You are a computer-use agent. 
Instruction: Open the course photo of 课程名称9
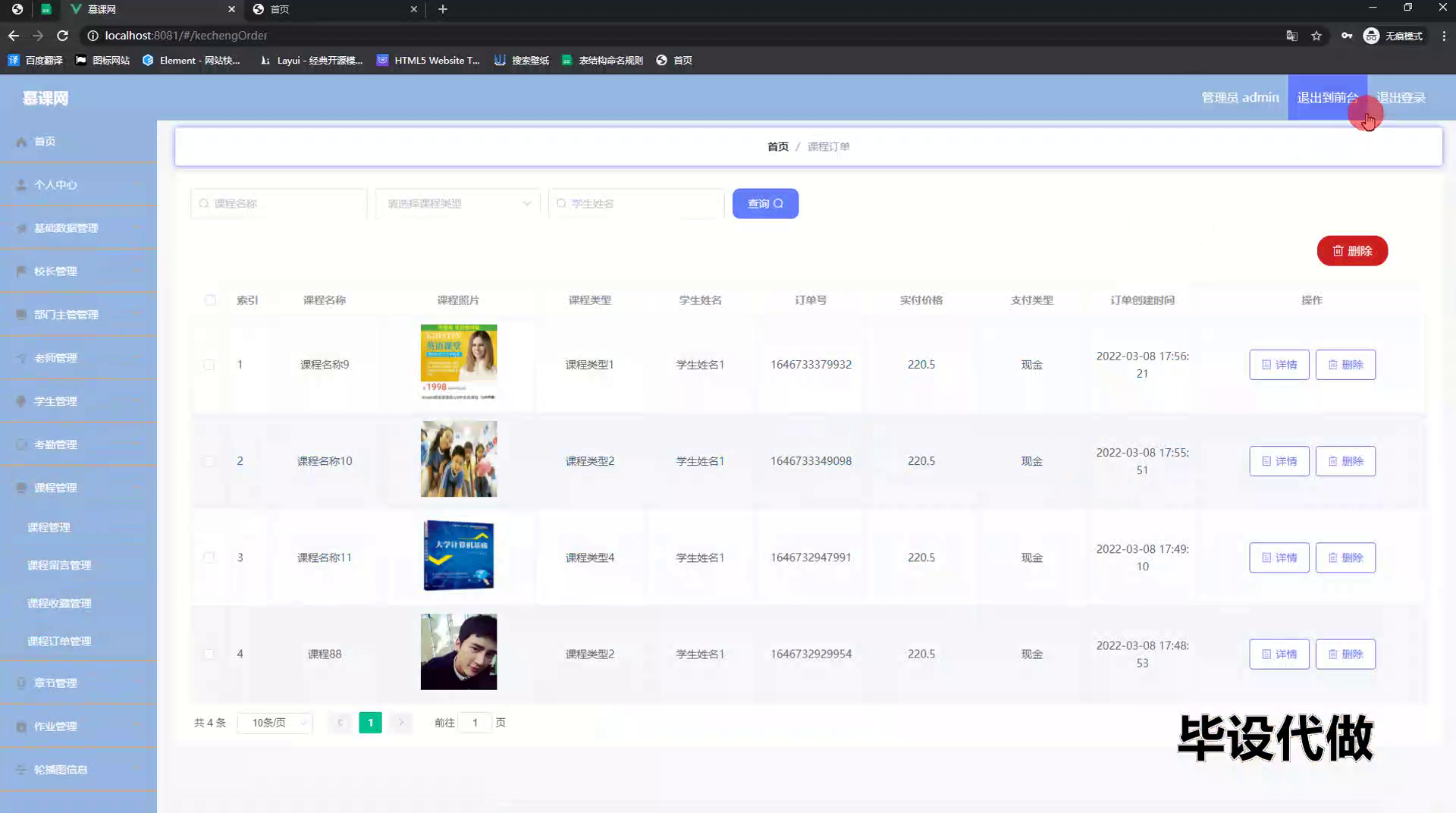click(459, 363)
